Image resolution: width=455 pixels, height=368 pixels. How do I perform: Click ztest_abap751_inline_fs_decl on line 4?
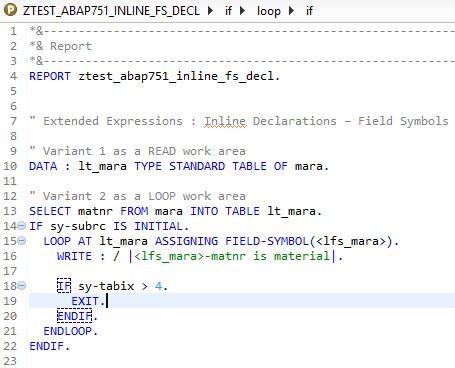pos(176,76)
